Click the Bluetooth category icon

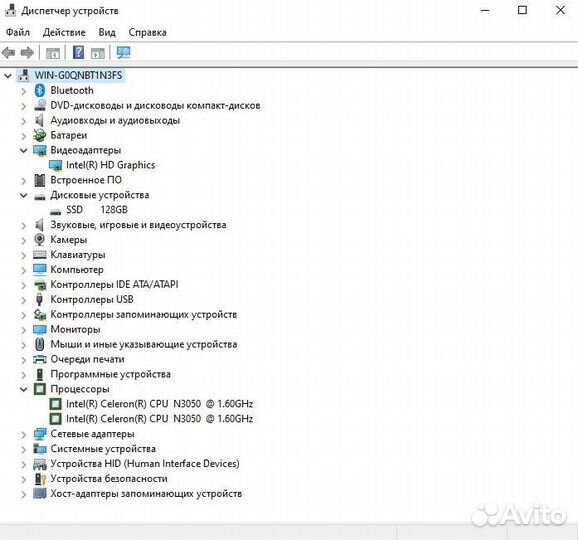coord(39,90)
